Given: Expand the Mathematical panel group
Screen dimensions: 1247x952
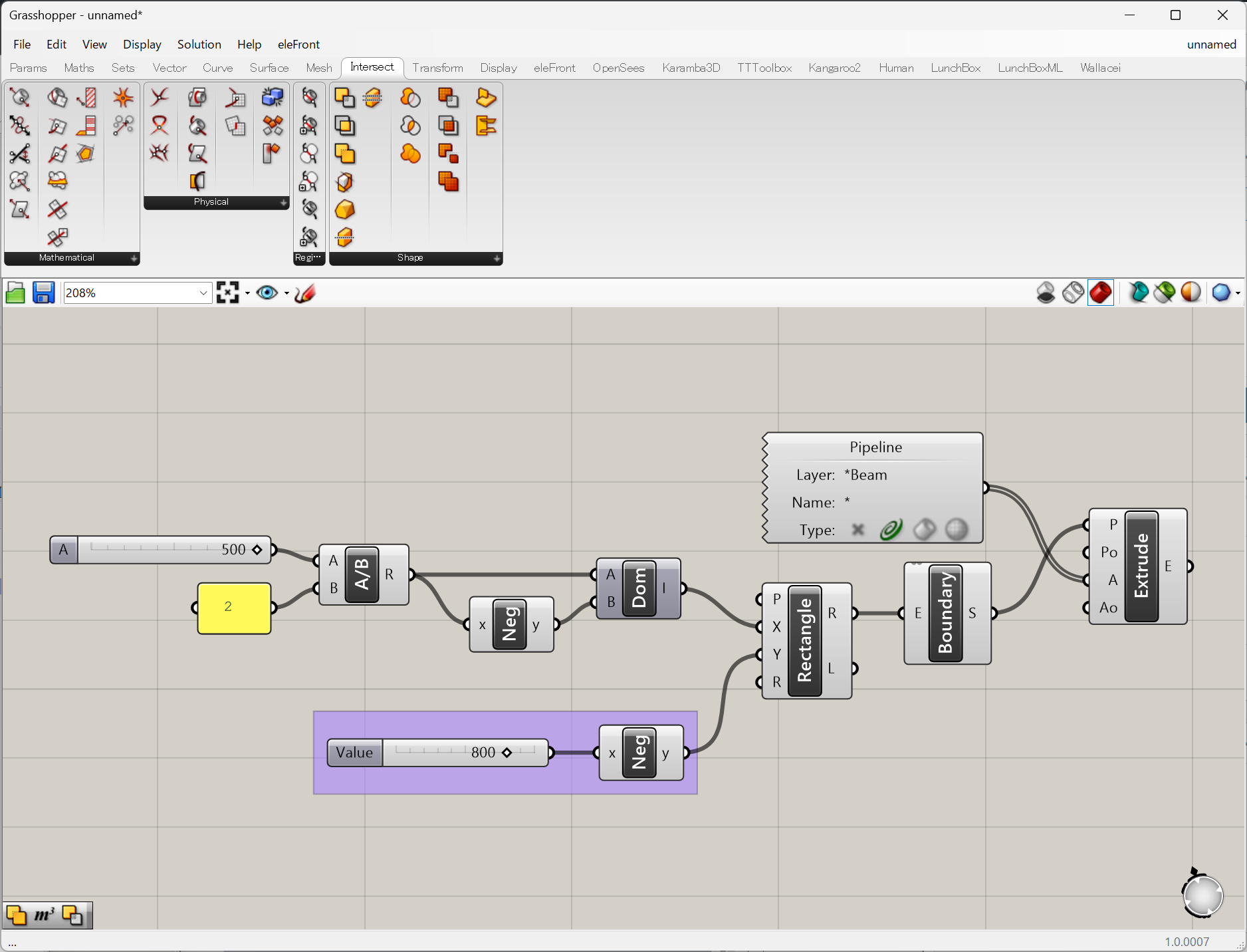Looking at the screenshot, I should point(134,259).
